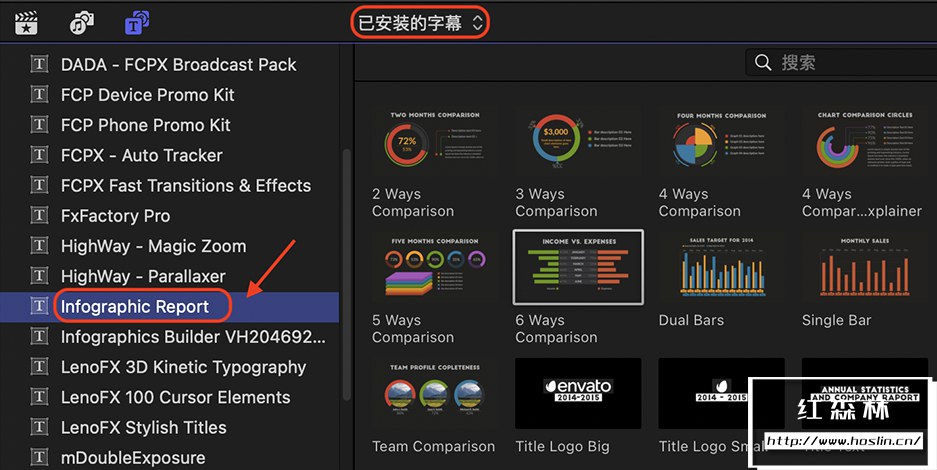The width and height of the screenshot is (937, 470).
Task: Select the 6 Ways Comparison thumbnail
Action: point(578,268)
